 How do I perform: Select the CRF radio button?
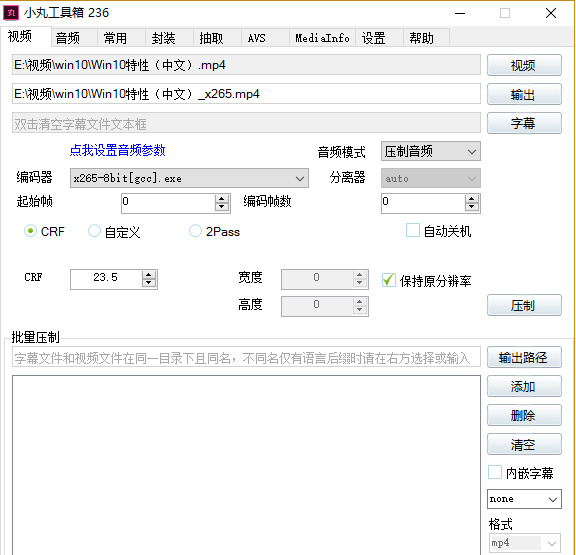30,231
